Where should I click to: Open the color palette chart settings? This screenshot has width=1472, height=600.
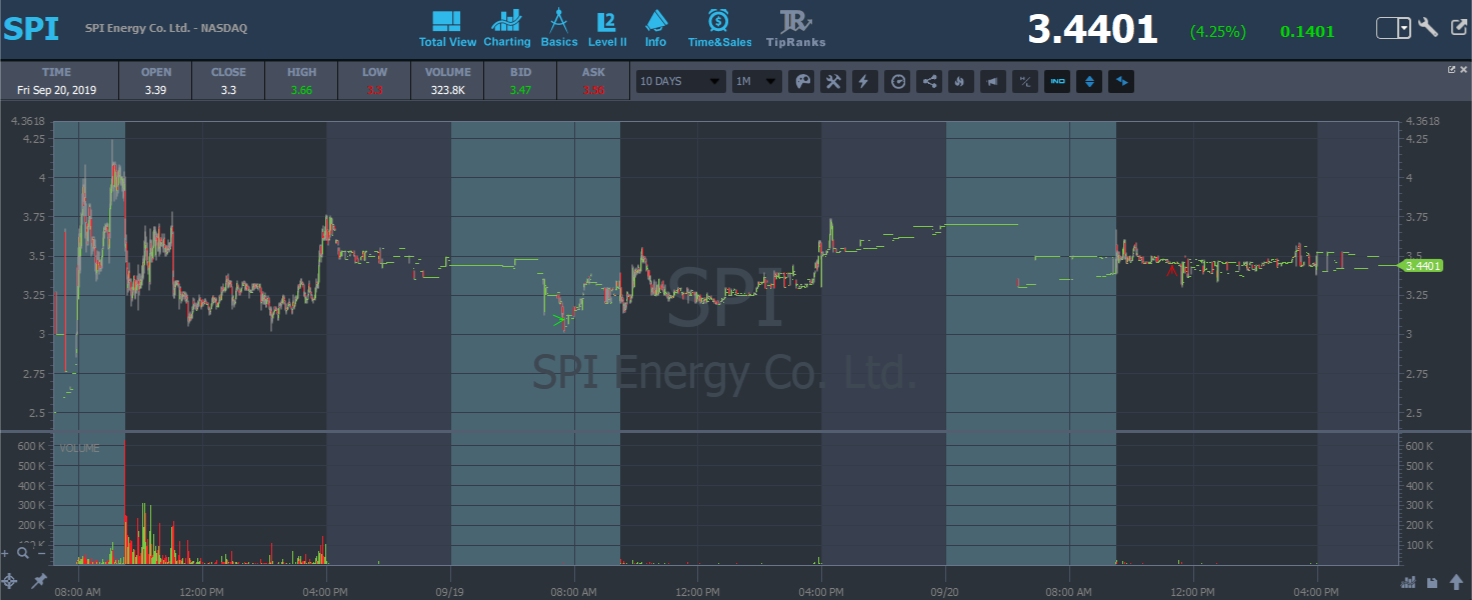point(801,82)
